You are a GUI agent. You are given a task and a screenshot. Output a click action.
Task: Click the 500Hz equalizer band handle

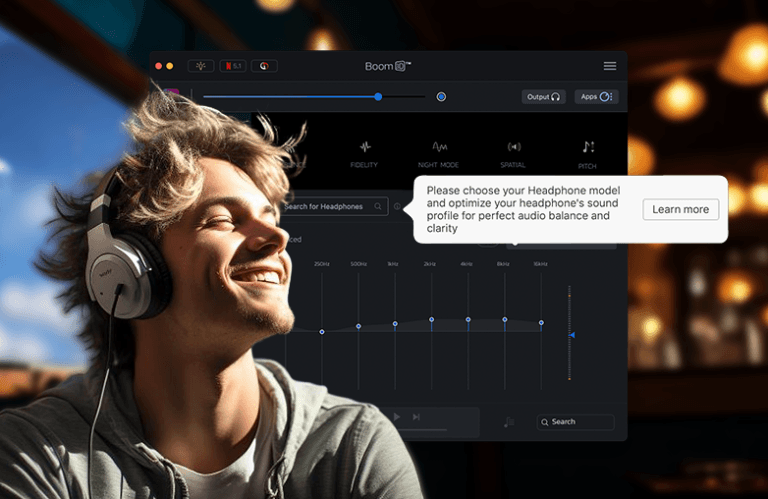tap(359, 326)
